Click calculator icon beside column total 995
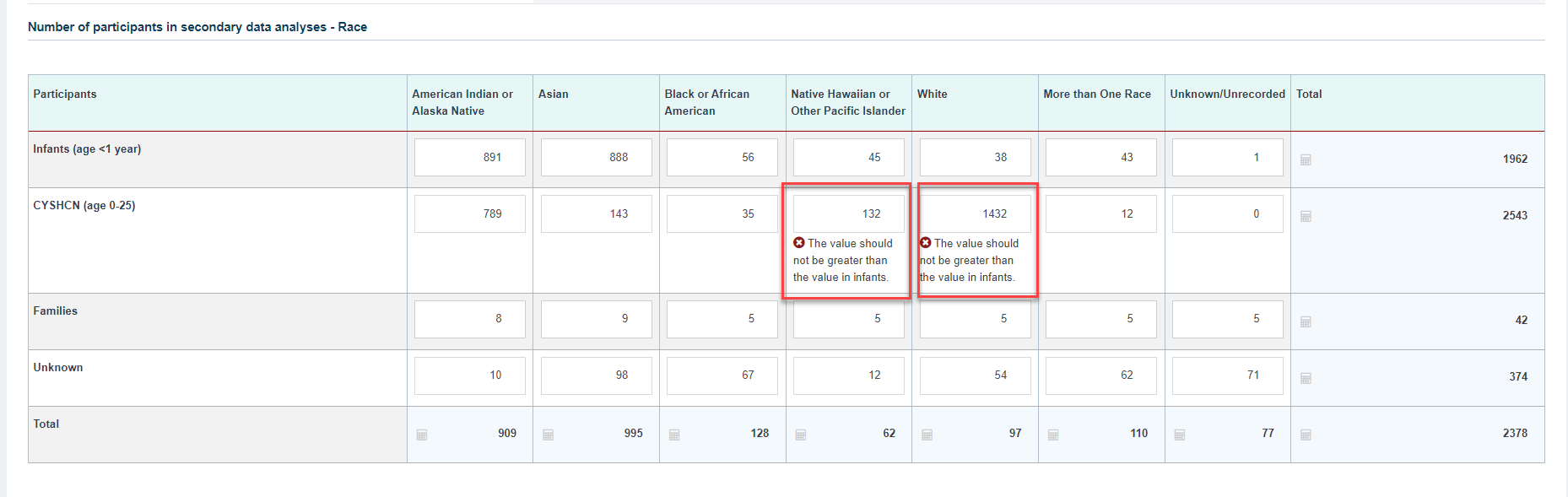 coord(548,435)
